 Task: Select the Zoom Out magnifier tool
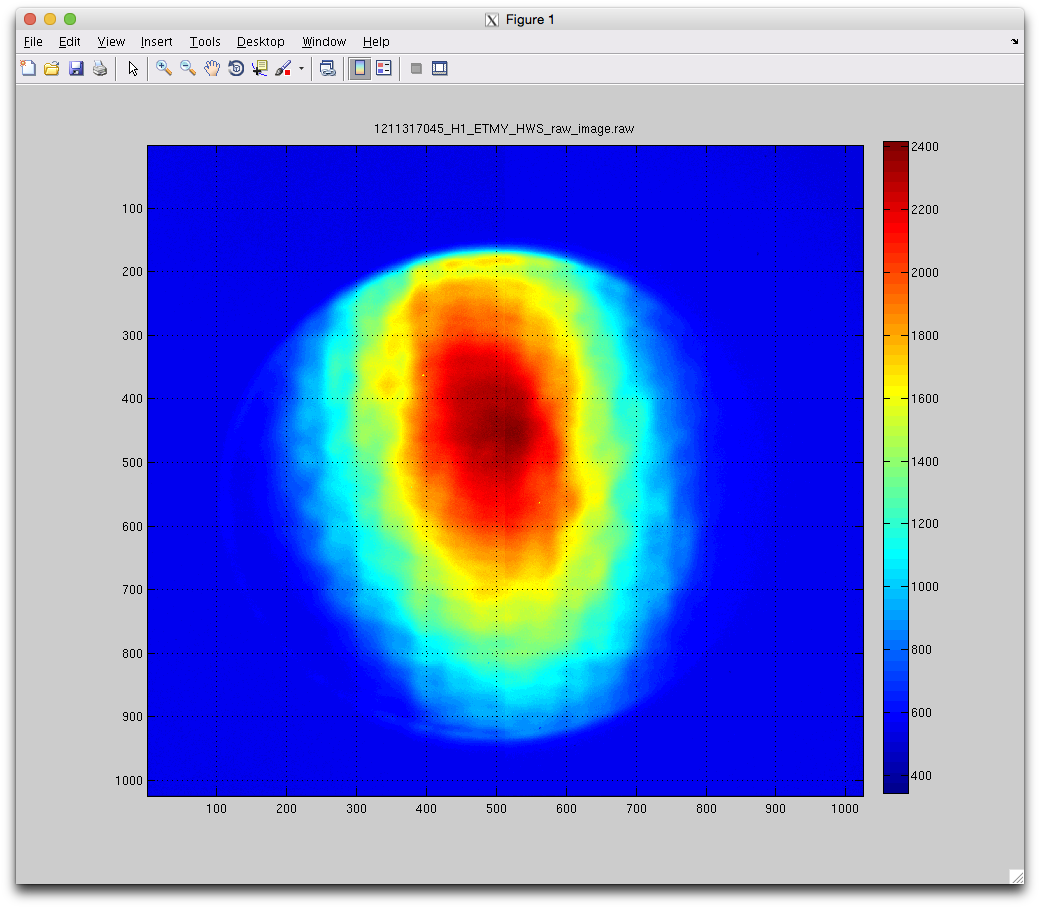[188, 69]
